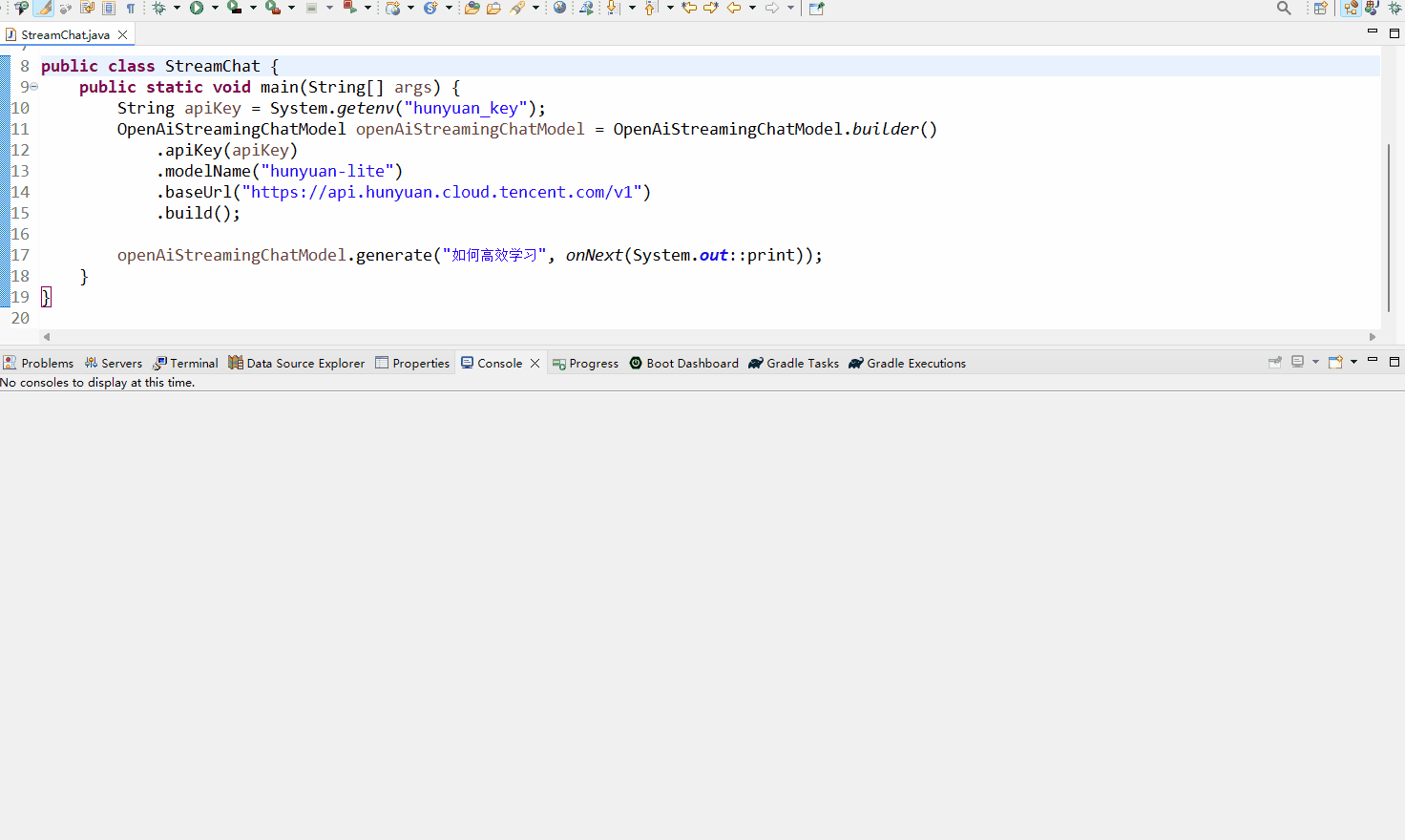The image size is (1405, 840).
Task: Click the Coverage launch icon
Action: pyautogui.click(x=234, y=8)
